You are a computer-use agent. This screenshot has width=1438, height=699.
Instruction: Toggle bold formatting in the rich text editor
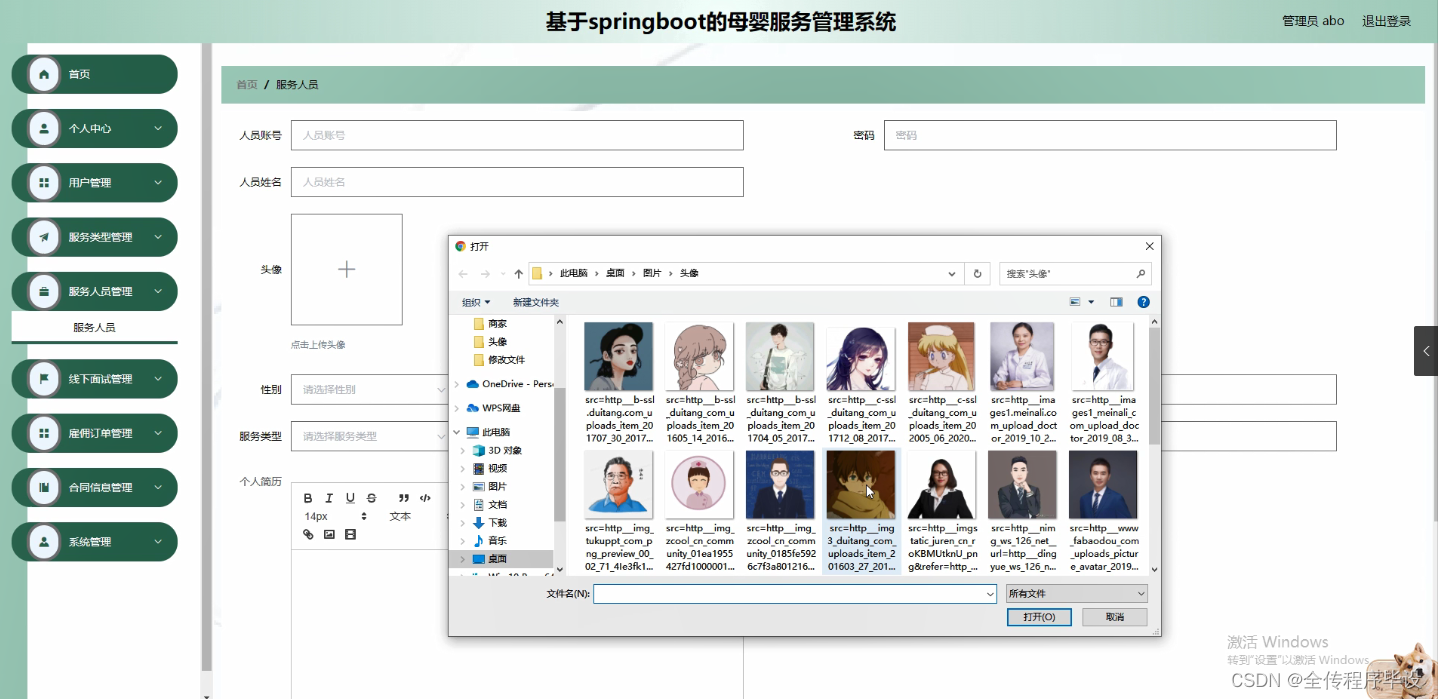pos(308,498)
